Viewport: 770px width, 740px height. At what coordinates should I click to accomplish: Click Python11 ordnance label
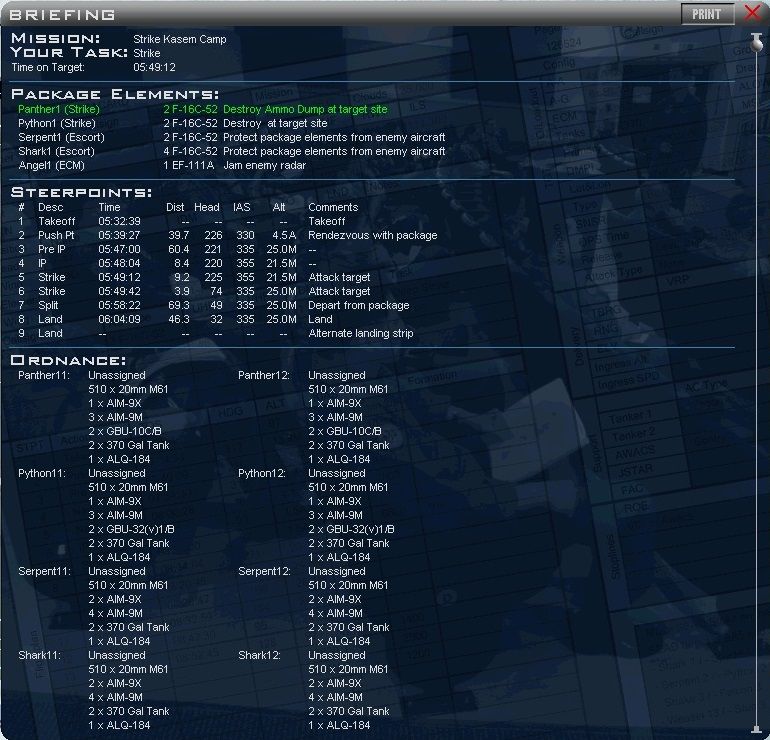click(42, 473)
